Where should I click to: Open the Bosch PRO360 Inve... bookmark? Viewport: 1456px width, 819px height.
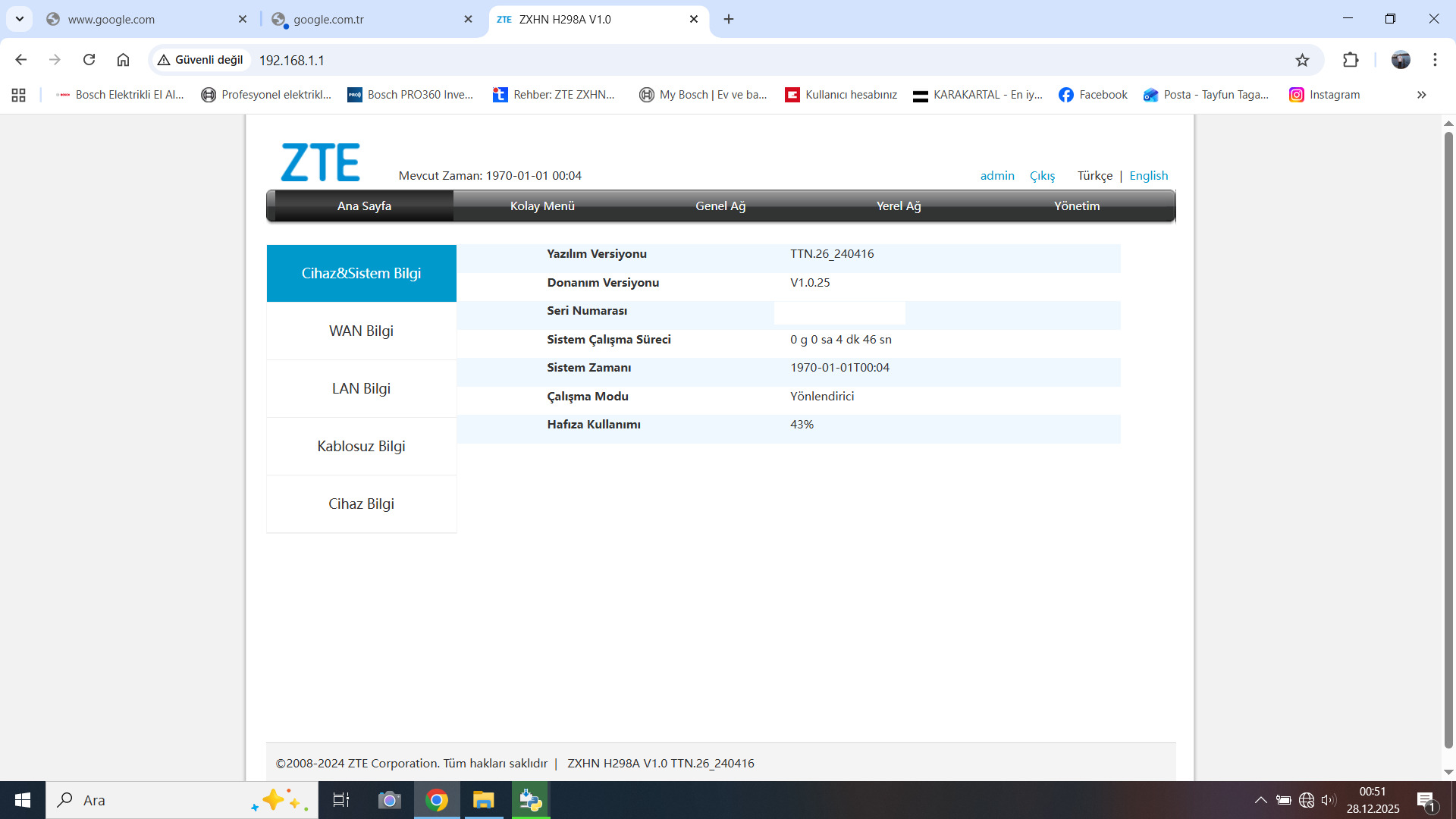410,95
